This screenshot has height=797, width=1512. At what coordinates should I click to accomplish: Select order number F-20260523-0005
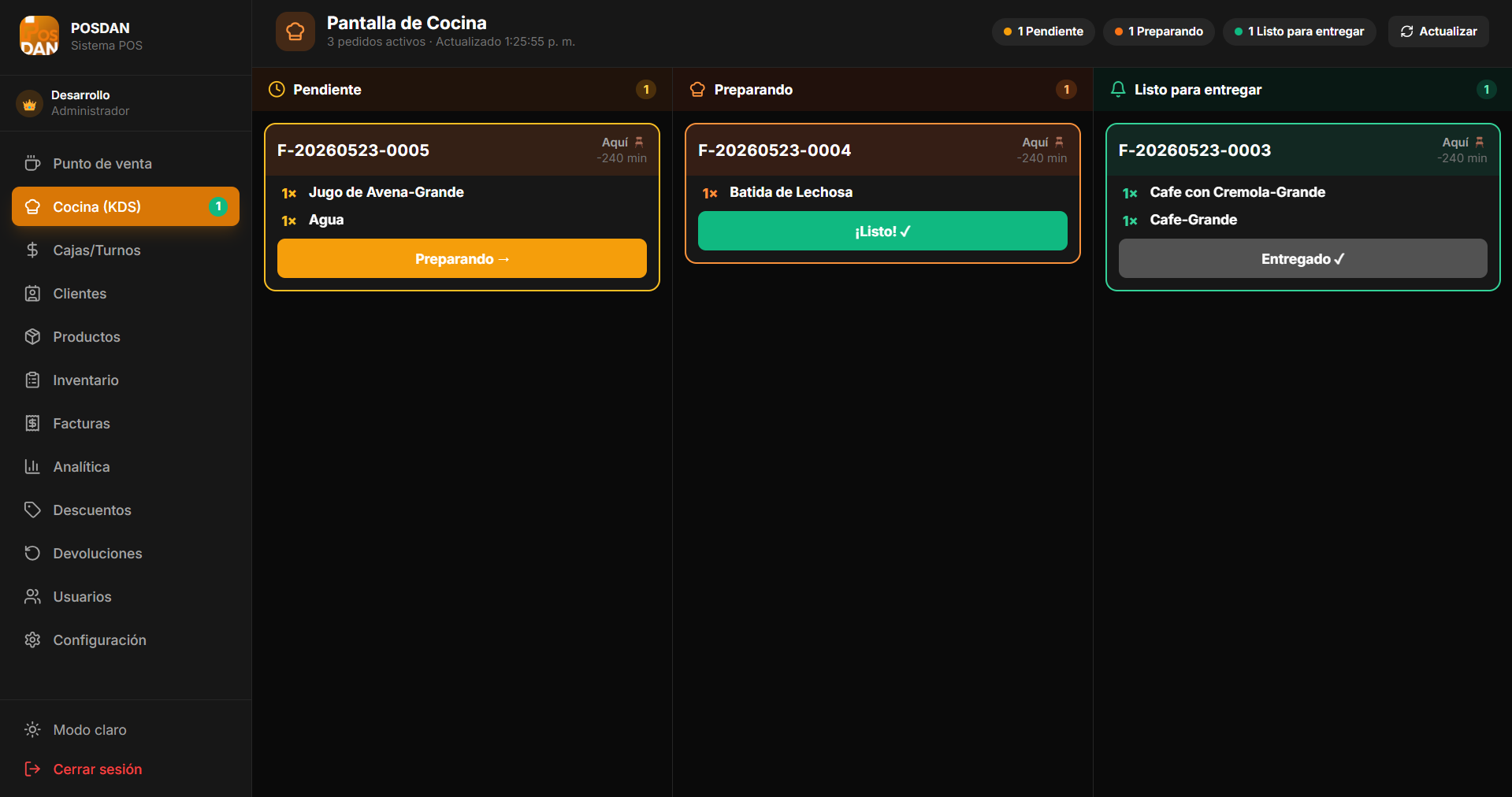point(353,150)
